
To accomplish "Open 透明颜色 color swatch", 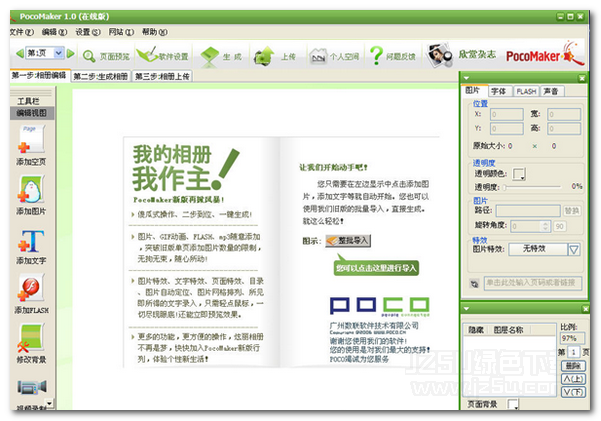I will (x=519, y=174).
